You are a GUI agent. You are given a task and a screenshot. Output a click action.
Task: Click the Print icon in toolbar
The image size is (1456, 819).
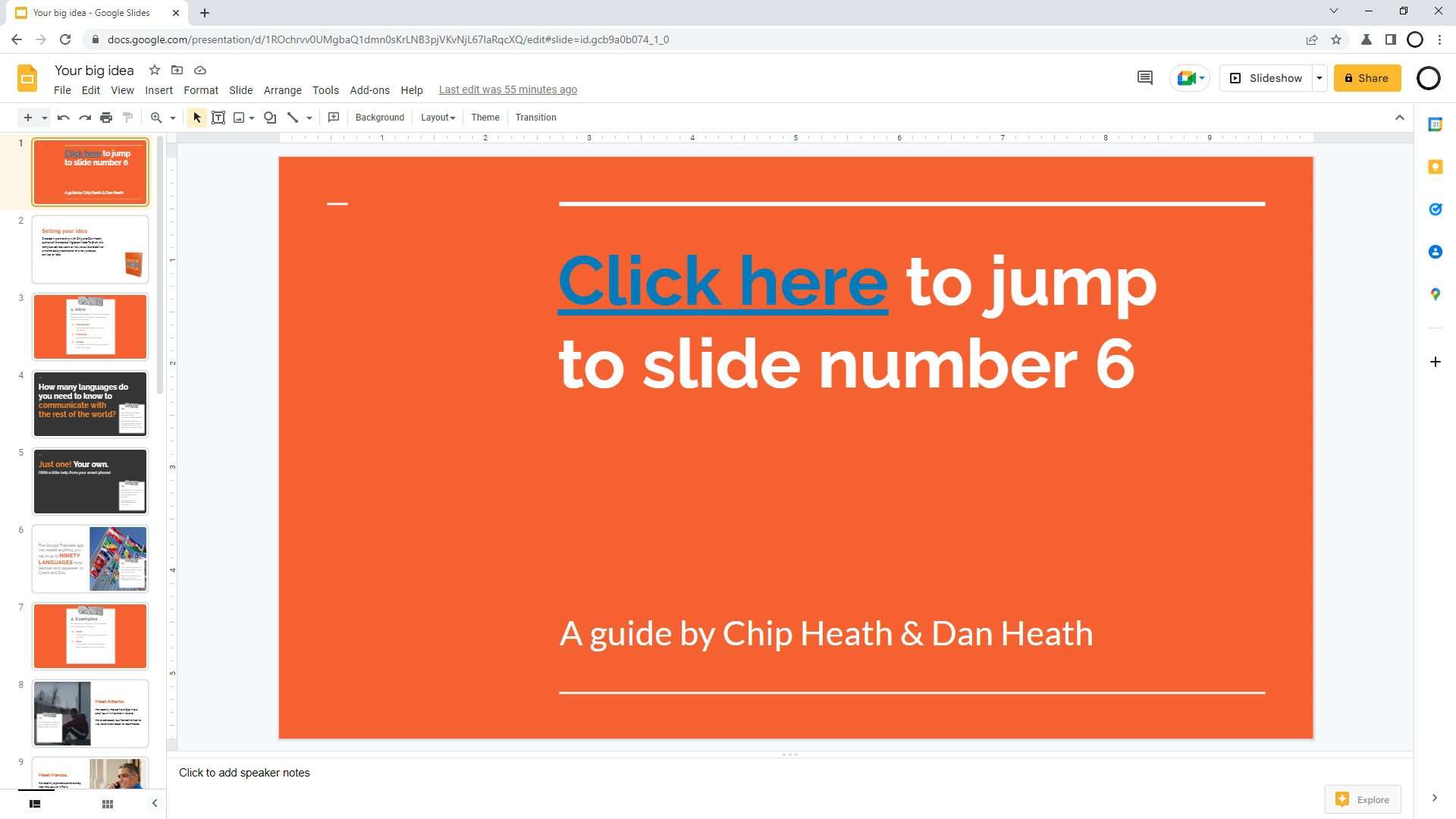(105, 117)
